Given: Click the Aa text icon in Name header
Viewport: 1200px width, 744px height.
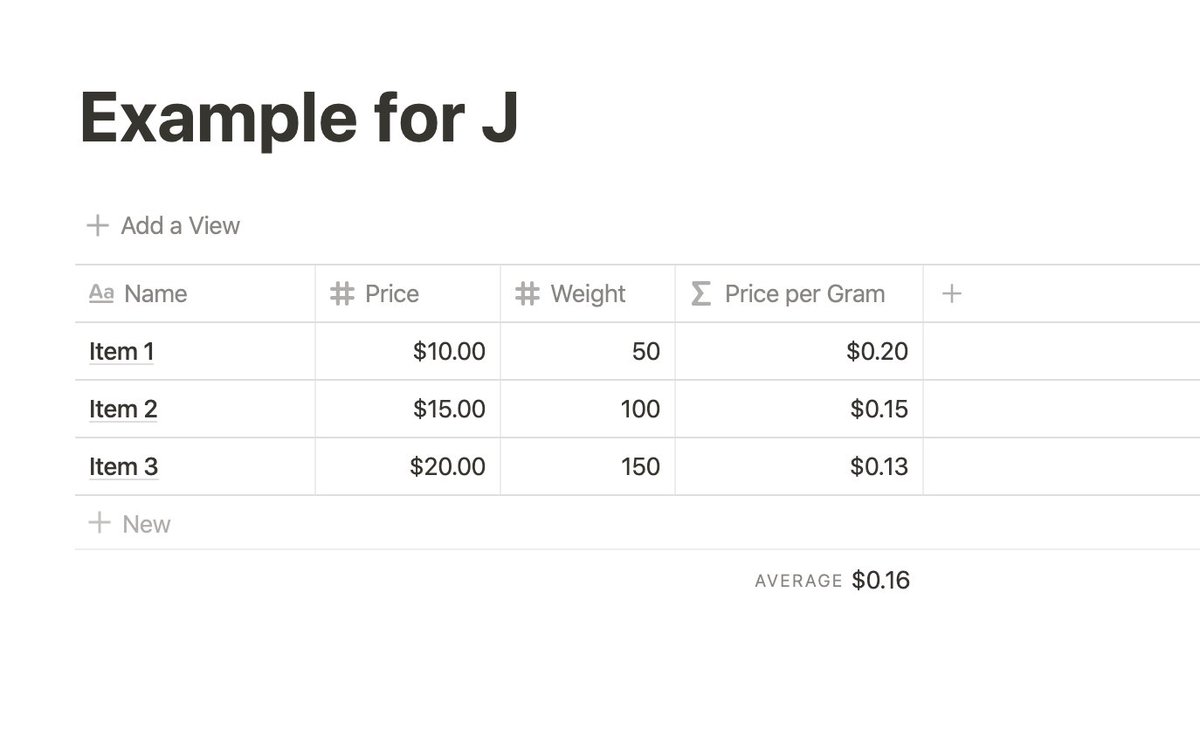Looking at the screenshot, I should click(x=101, y=293).
